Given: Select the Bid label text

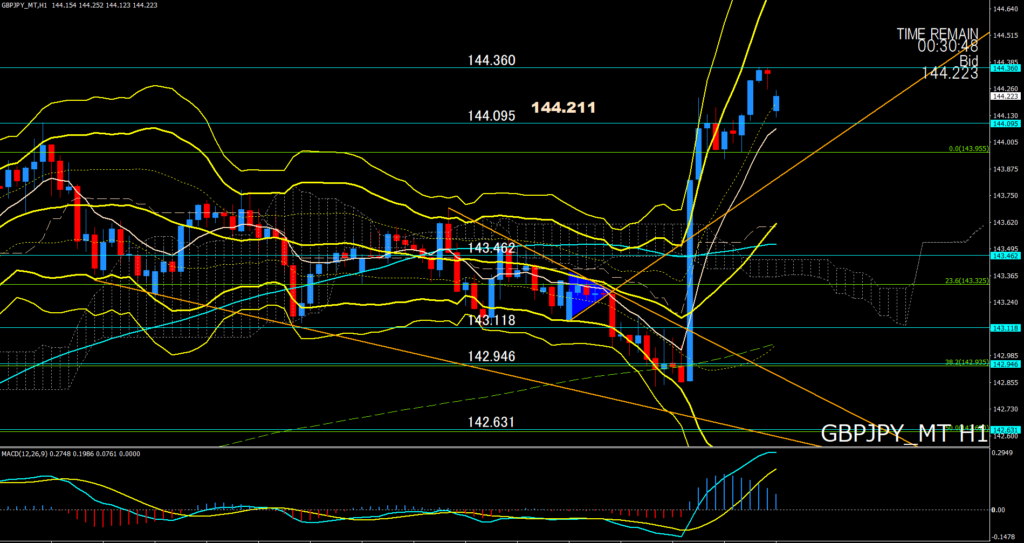Looking at the screenshot, I should (x=968, y=59).
